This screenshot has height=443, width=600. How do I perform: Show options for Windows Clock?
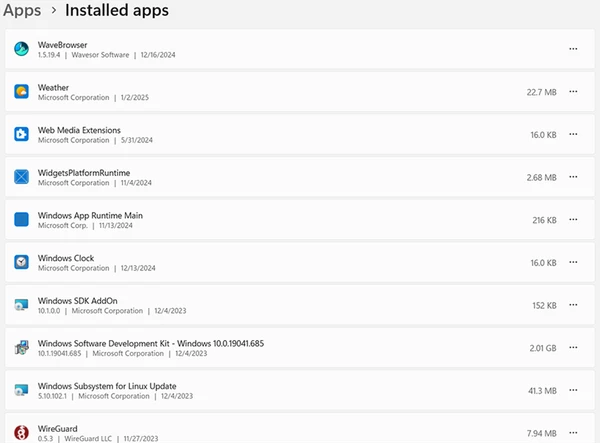[573, 262]
